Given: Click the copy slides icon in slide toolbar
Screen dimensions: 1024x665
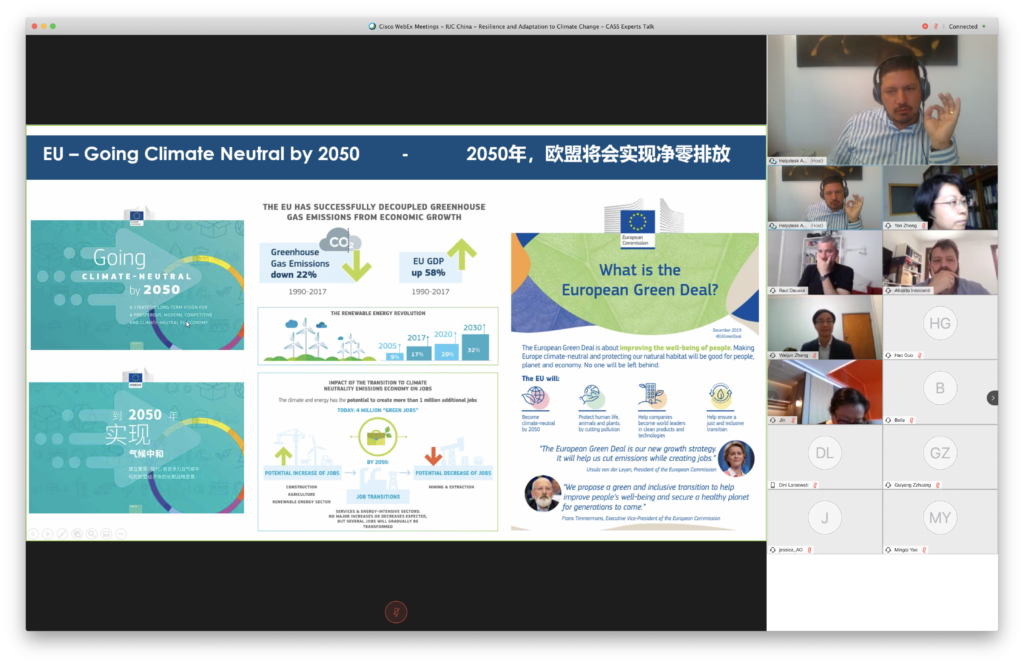Looking at the screenshot, I should coord(77,534).
